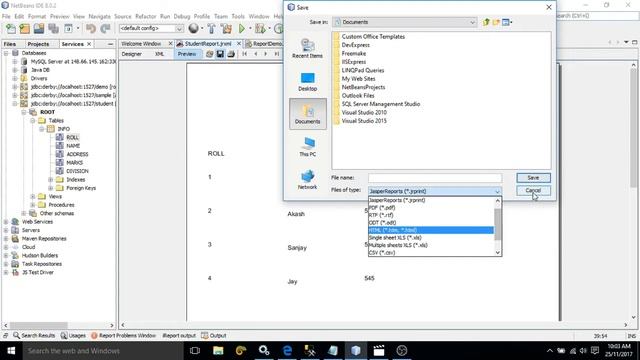Choose the highlighted HTML file type option
This screenshot has width=640, height=360.
431,230
